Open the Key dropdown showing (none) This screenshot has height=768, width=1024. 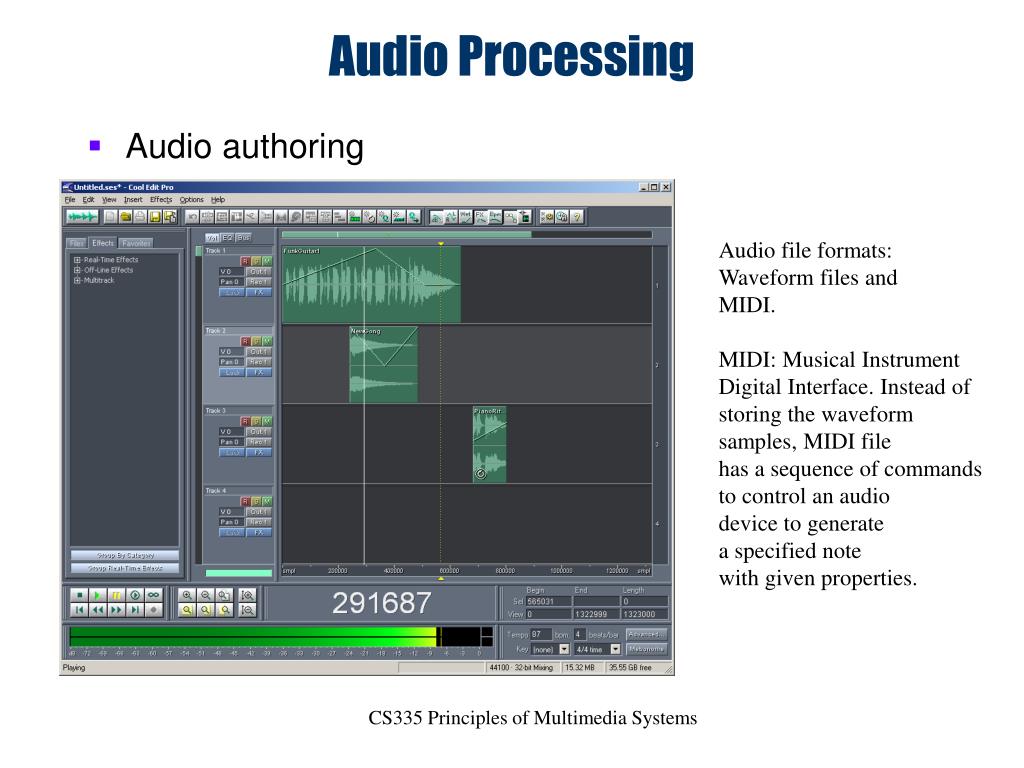click(551, 649)
